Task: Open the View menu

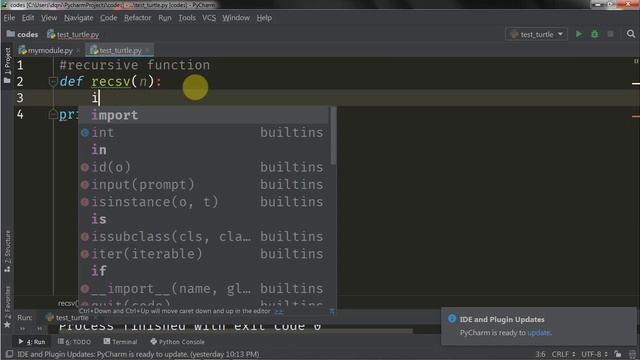Action: [49, 18]
